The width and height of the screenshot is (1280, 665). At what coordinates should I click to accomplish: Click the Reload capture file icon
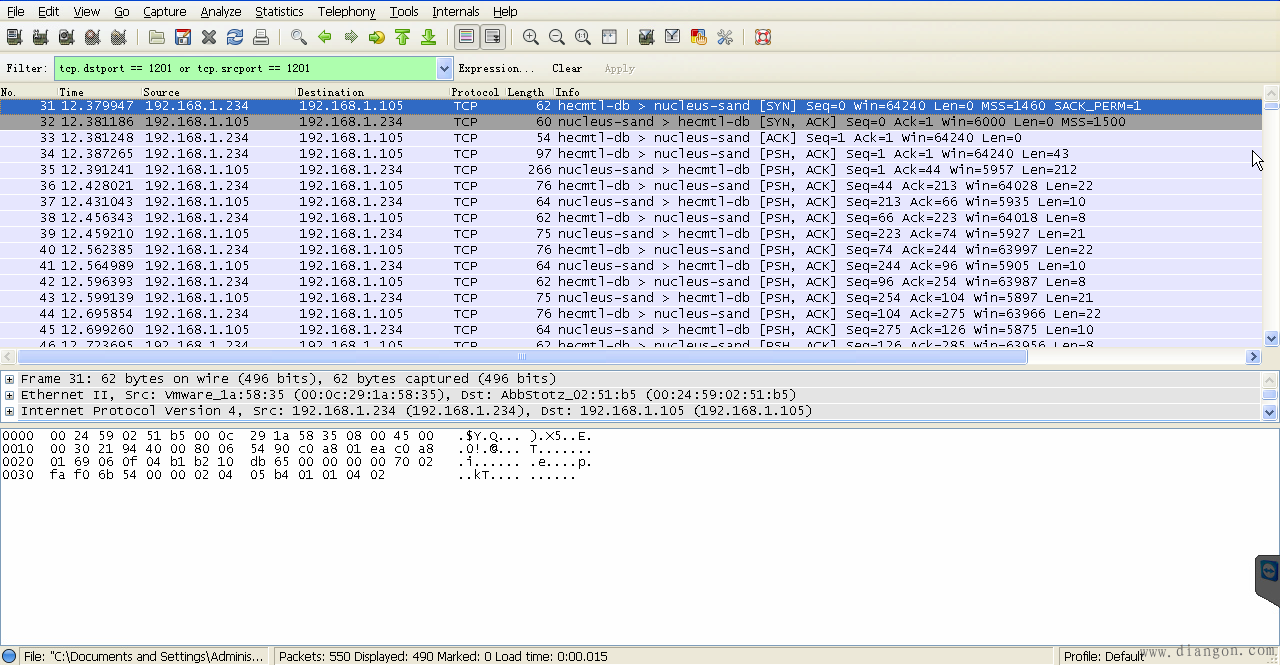click(235, 37)
